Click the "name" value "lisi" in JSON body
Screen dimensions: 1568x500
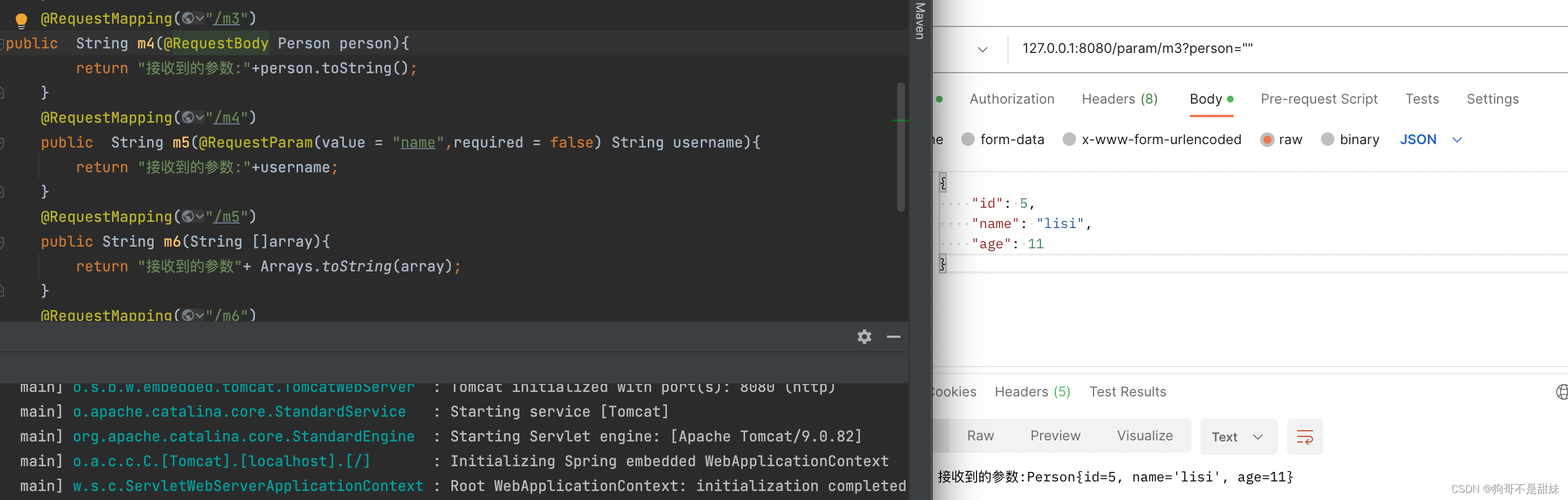(x=1060, y=224)
